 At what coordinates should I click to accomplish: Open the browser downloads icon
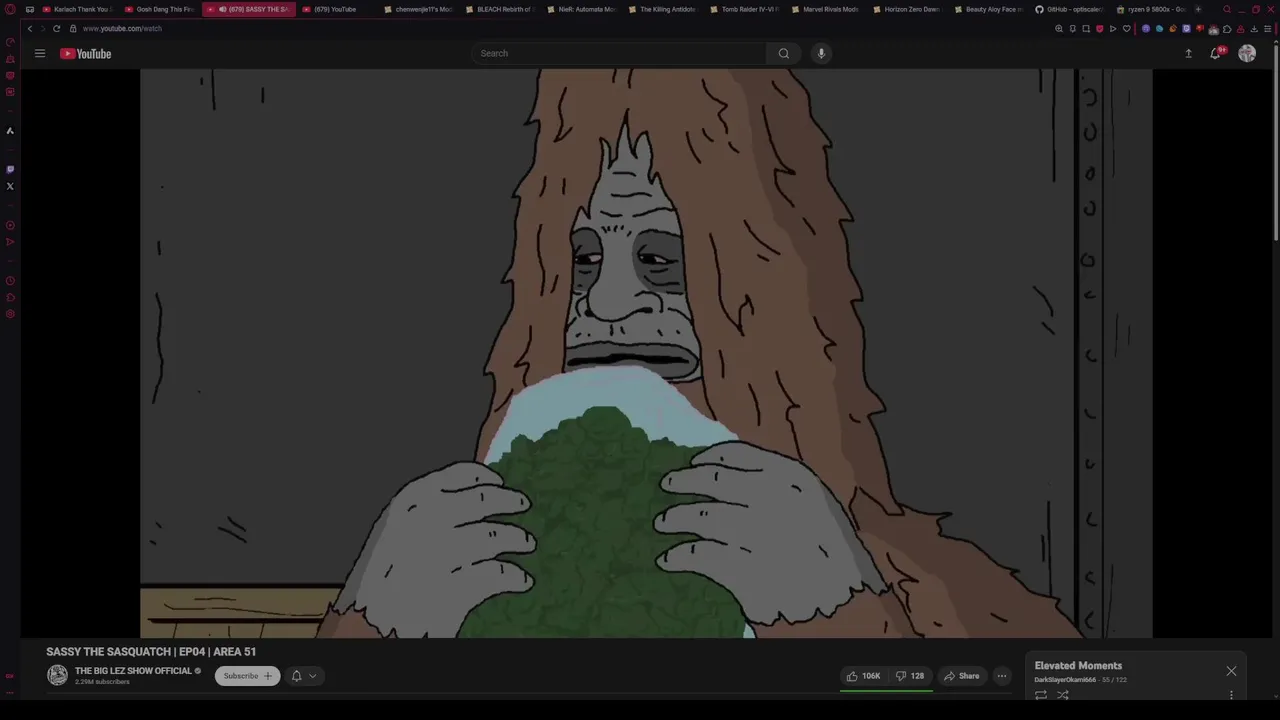point(1254,28)
